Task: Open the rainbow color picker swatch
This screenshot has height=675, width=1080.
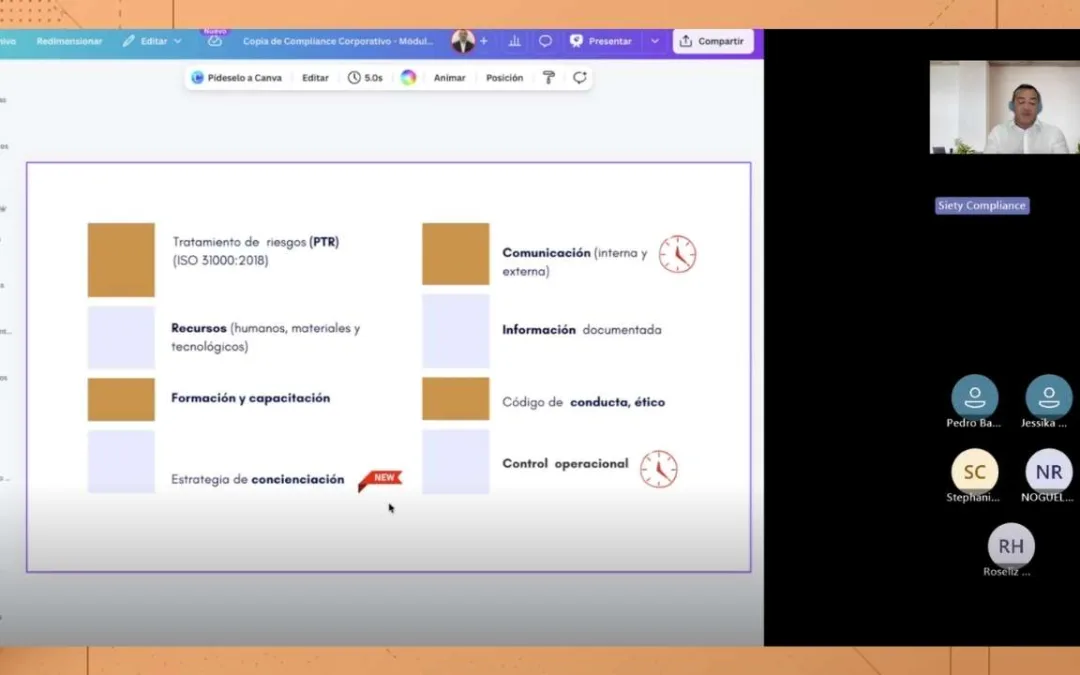Action: click(408, 78)
